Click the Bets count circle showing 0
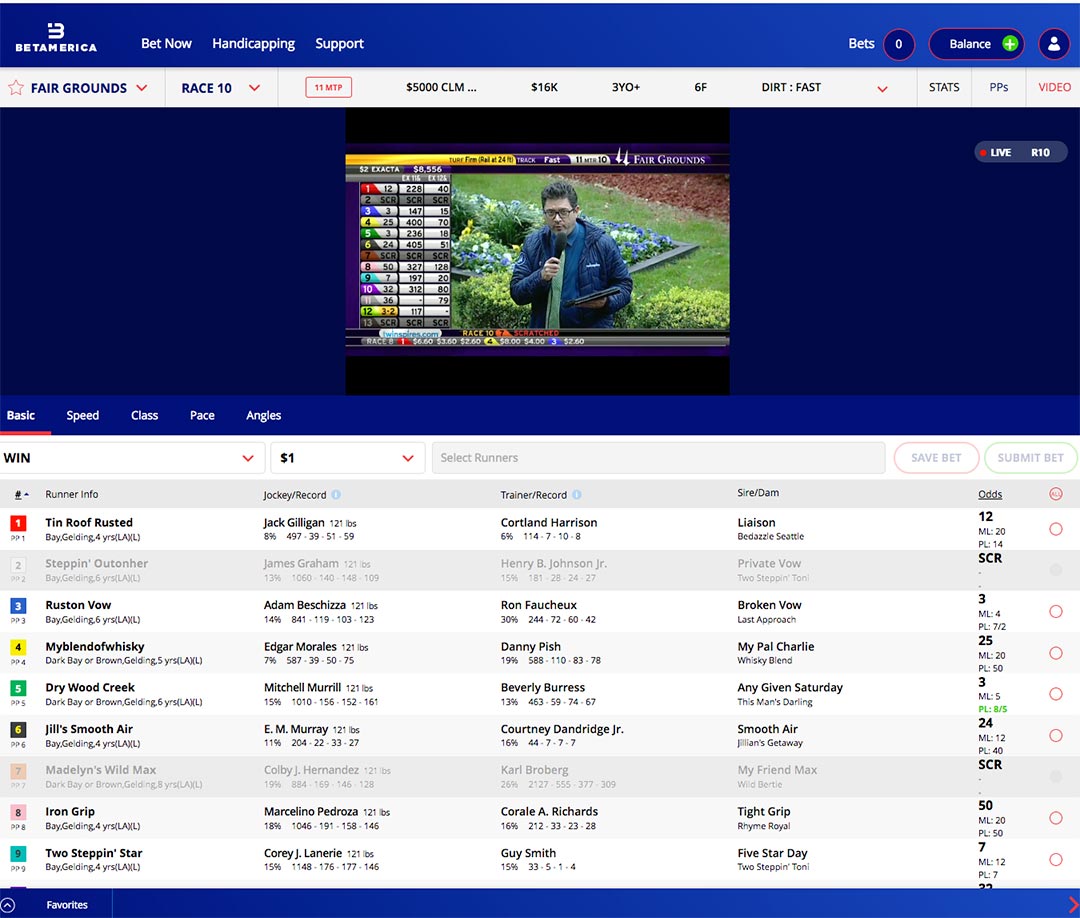The image size is (1080, 918). tap(898, 44)
